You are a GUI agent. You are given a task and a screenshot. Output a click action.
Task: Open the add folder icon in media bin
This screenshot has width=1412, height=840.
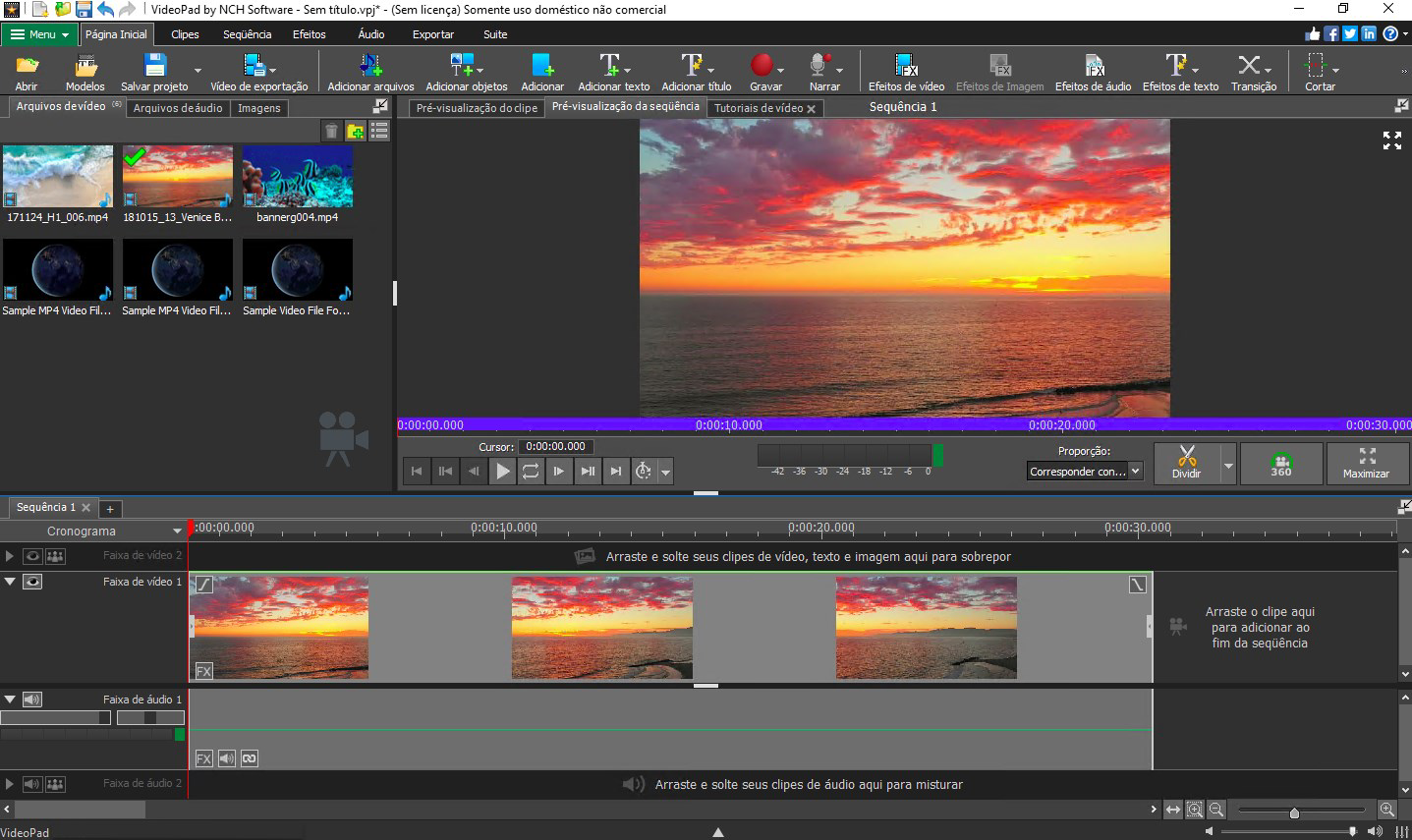(x=354, y=130)
